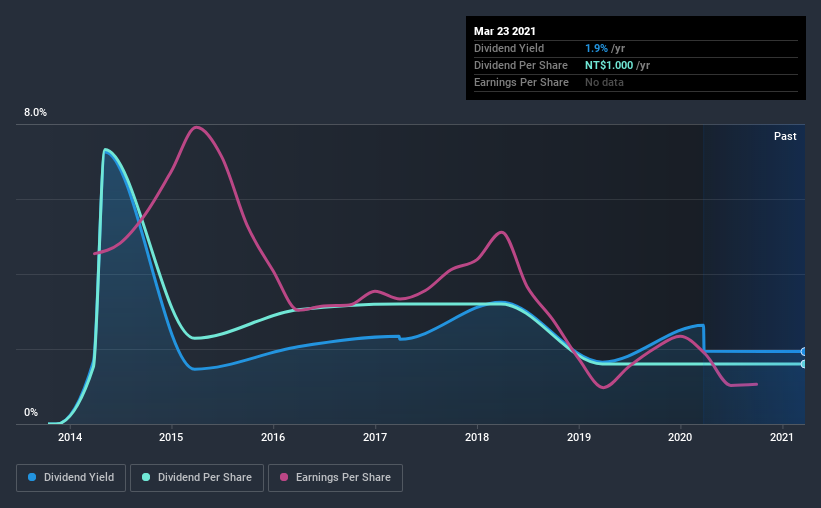The image size is (821, 508).
Task: Click the 2019 x-axis year label
Action: click(579, 437)
